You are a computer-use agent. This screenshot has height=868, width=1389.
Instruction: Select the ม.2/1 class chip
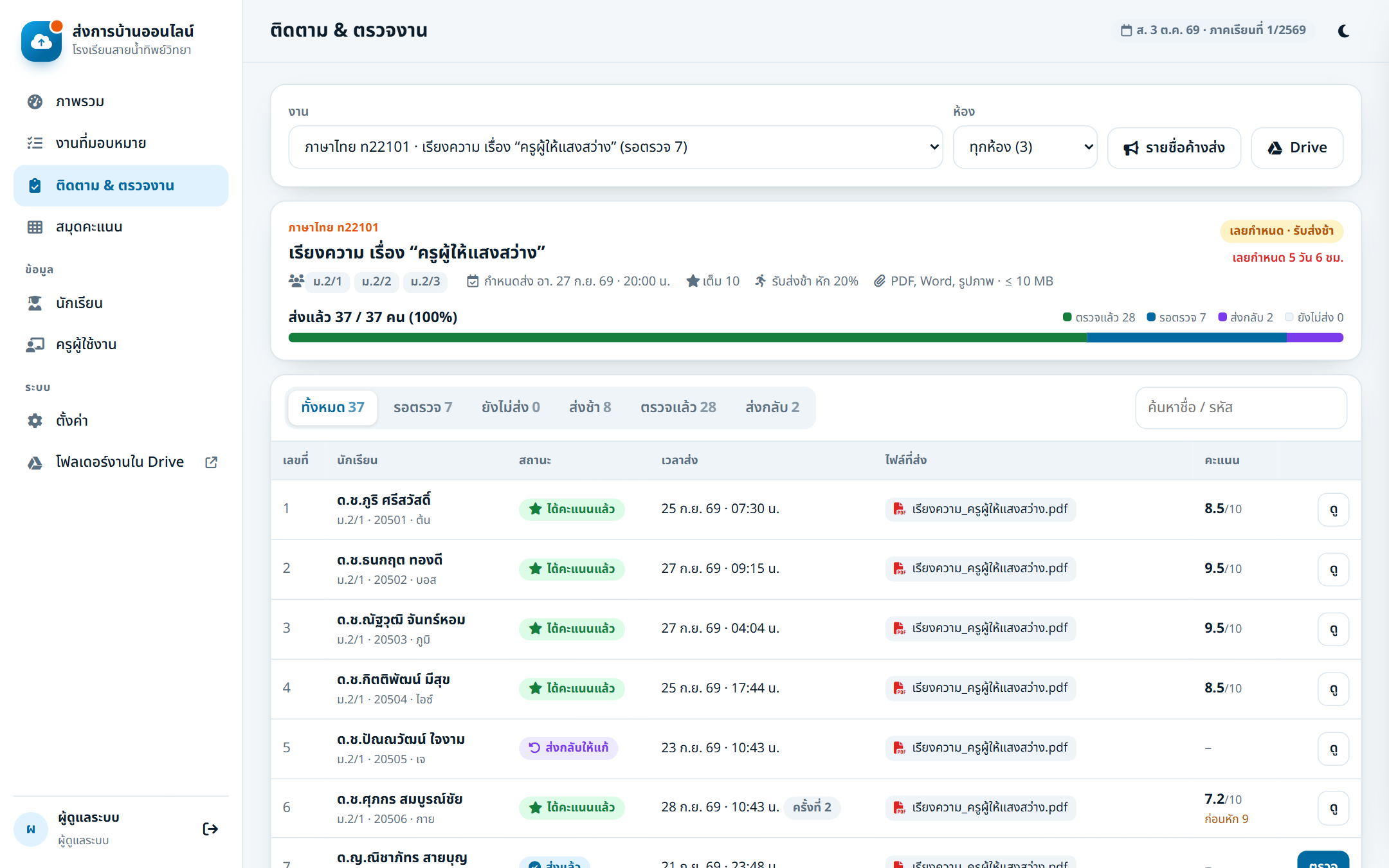click(x=327, y=282)
